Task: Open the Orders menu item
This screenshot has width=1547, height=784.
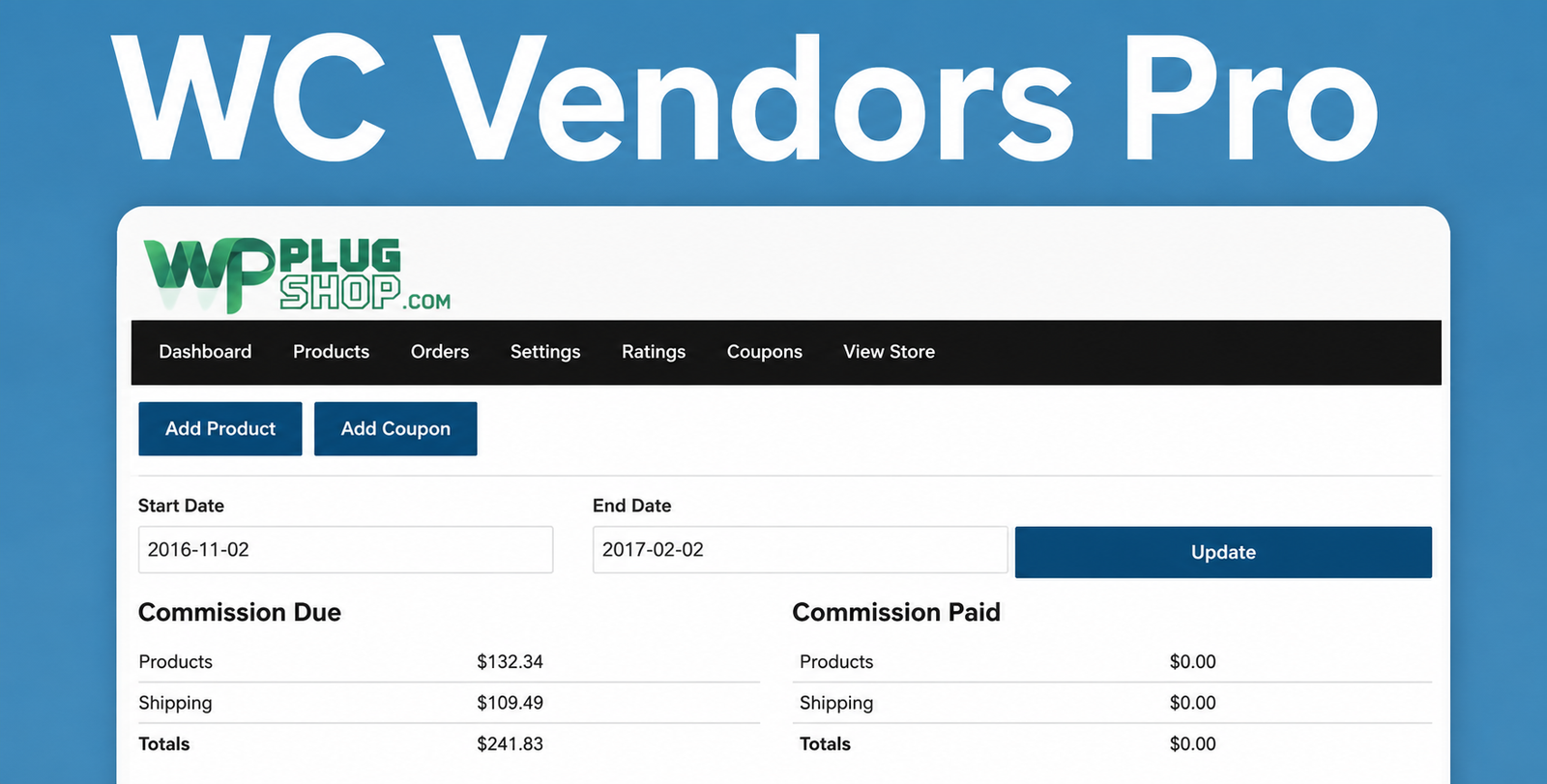Action: click(440, 352)
